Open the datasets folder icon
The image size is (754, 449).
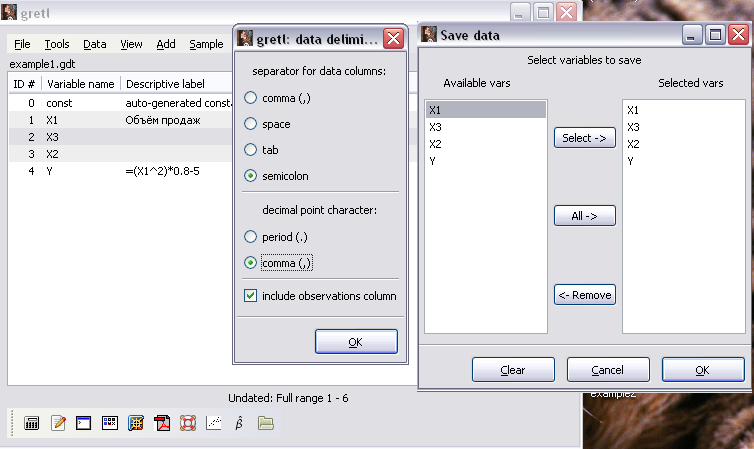point(265,424)
